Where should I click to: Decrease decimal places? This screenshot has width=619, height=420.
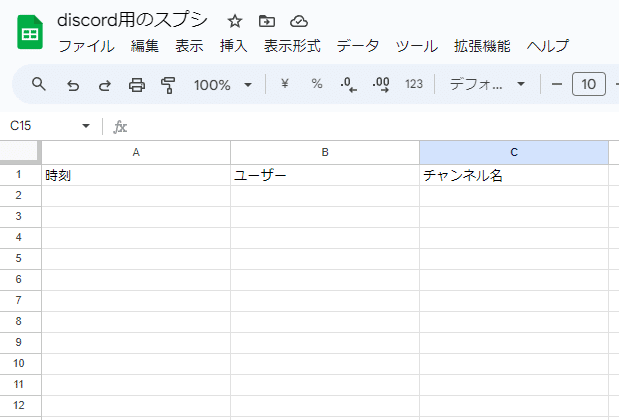point(348,84)
